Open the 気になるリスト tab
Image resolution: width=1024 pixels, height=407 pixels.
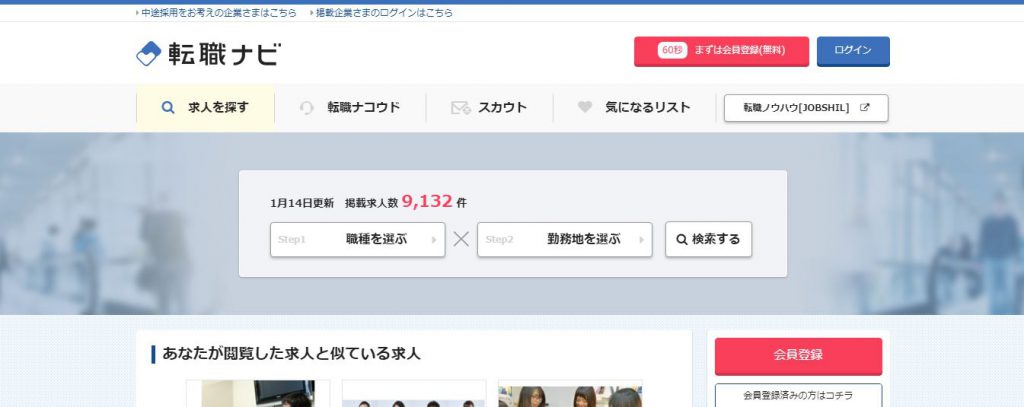coord(634,108)
